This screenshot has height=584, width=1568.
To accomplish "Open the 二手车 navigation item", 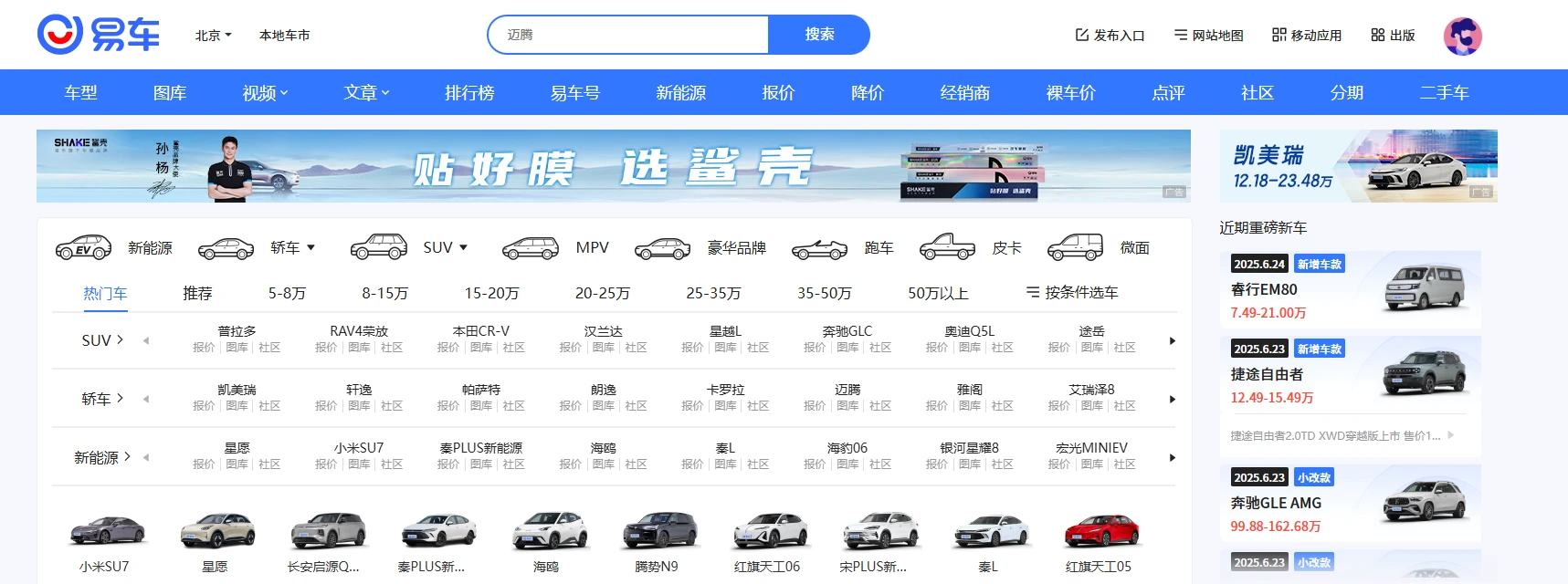I will (x=1445, y=92).
